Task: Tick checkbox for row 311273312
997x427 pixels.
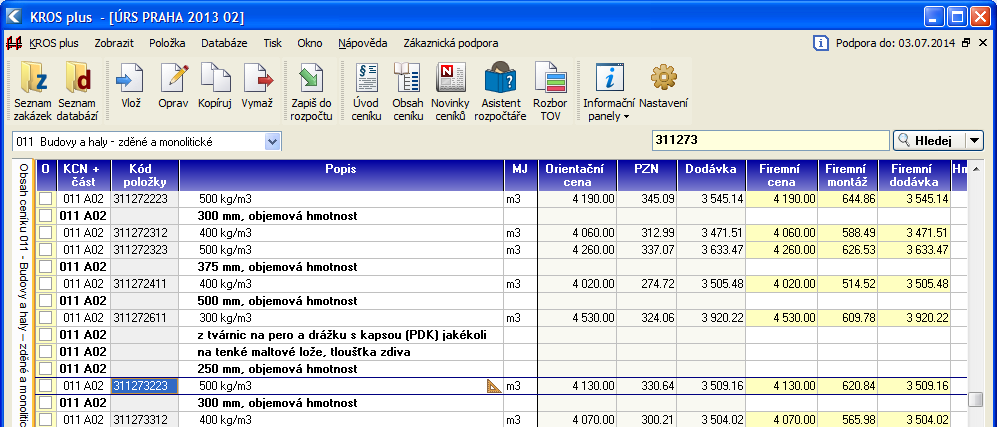Action: click(x=45, y=419)
